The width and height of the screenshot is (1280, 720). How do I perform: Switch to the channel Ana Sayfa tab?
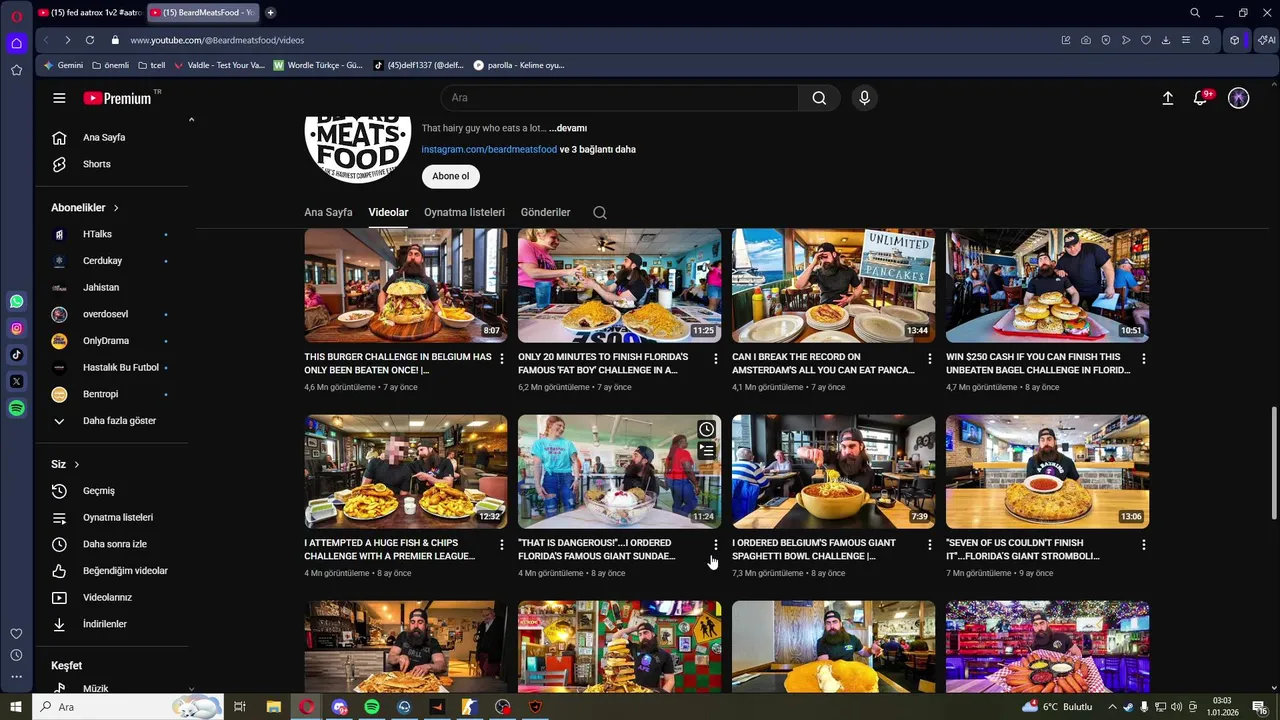click(x=328, y=212)
